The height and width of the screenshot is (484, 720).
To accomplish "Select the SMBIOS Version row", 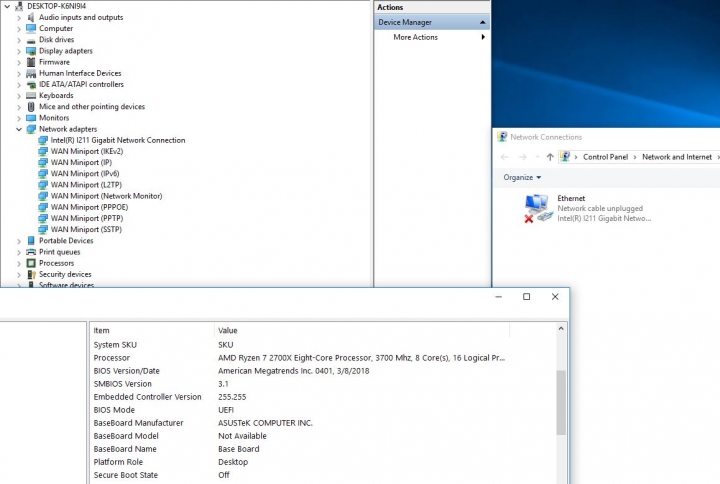I will [x=299, y=384].
